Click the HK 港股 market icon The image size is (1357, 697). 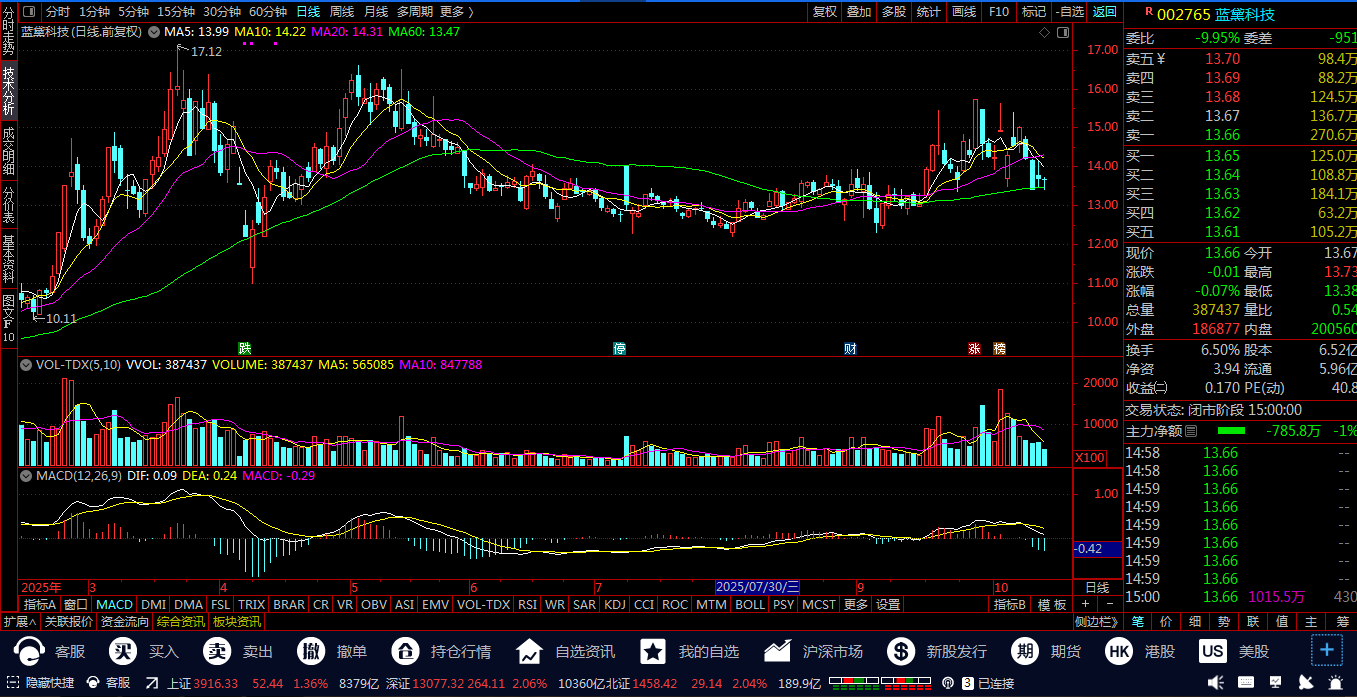[x=1119, y=652]
